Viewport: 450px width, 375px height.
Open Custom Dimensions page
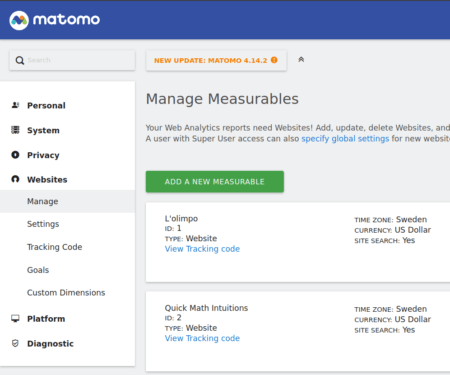point(66,293)
